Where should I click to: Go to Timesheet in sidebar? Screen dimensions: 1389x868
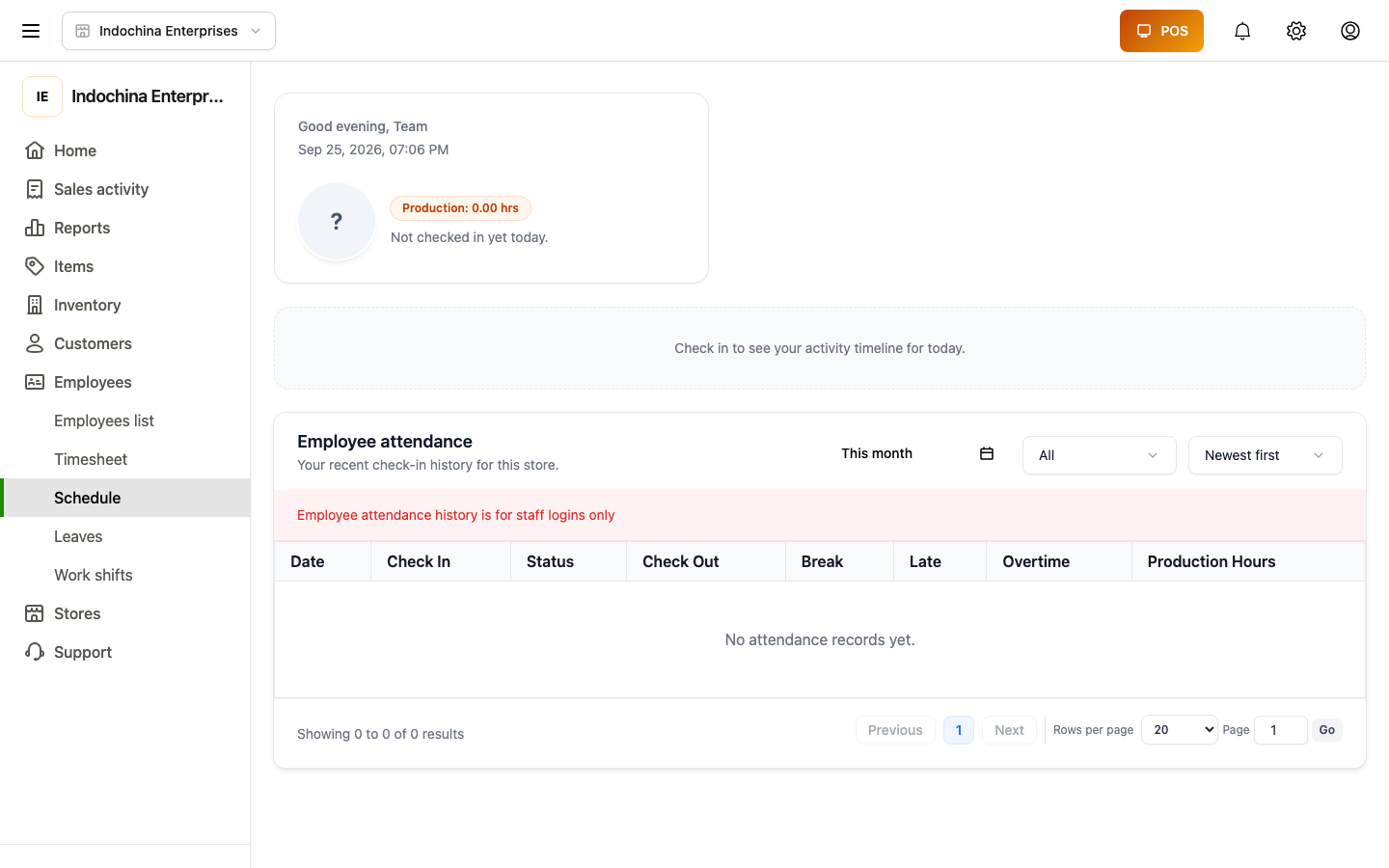click(91, 459)
